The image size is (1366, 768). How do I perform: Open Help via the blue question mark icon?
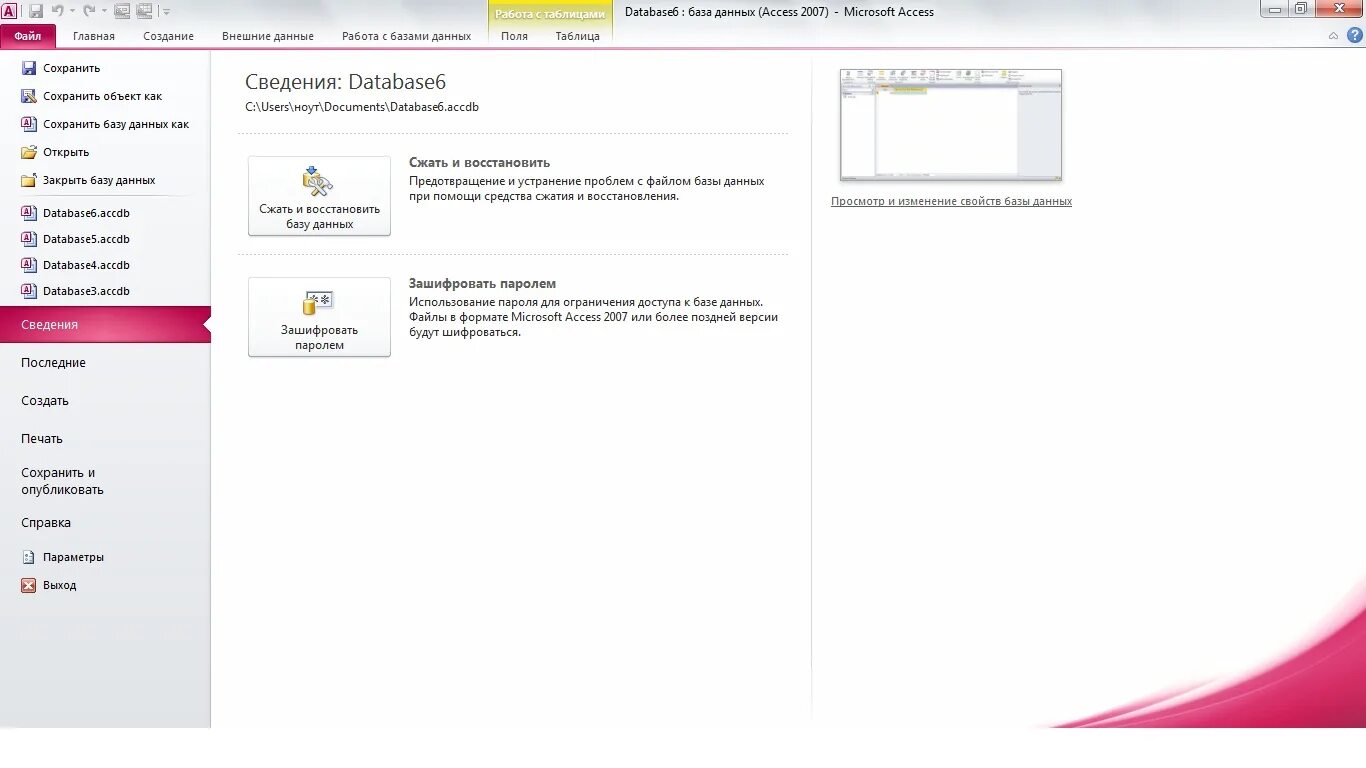1354,36
